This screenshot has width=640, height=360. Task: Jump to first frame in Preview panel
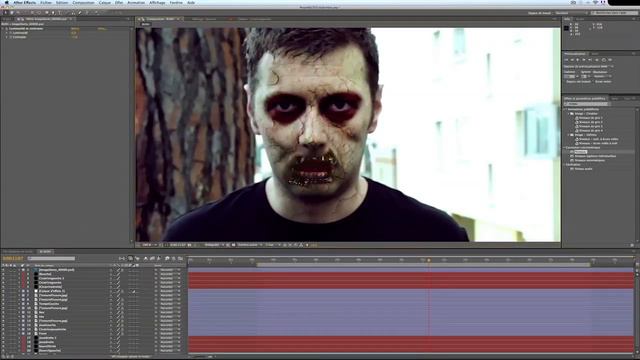click(x=567, y=60)
